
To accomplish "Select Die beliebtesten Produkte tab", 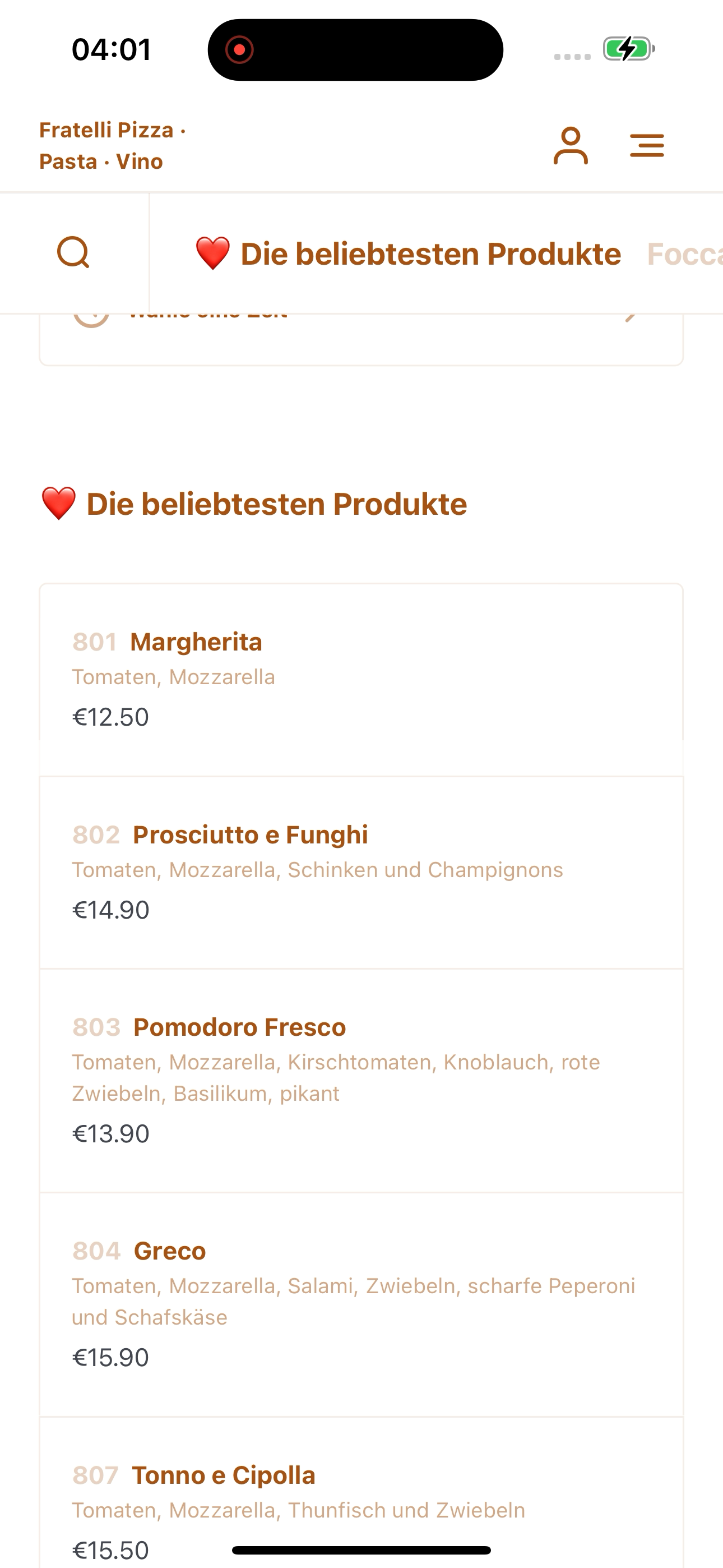I will coord(409,254).
